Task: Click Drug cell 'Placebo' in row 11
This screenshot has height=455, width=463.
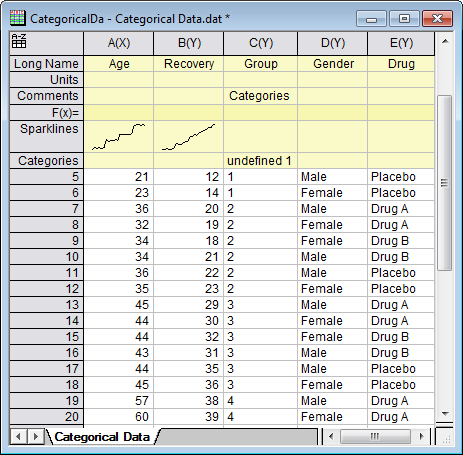Action: pos(401,273)
